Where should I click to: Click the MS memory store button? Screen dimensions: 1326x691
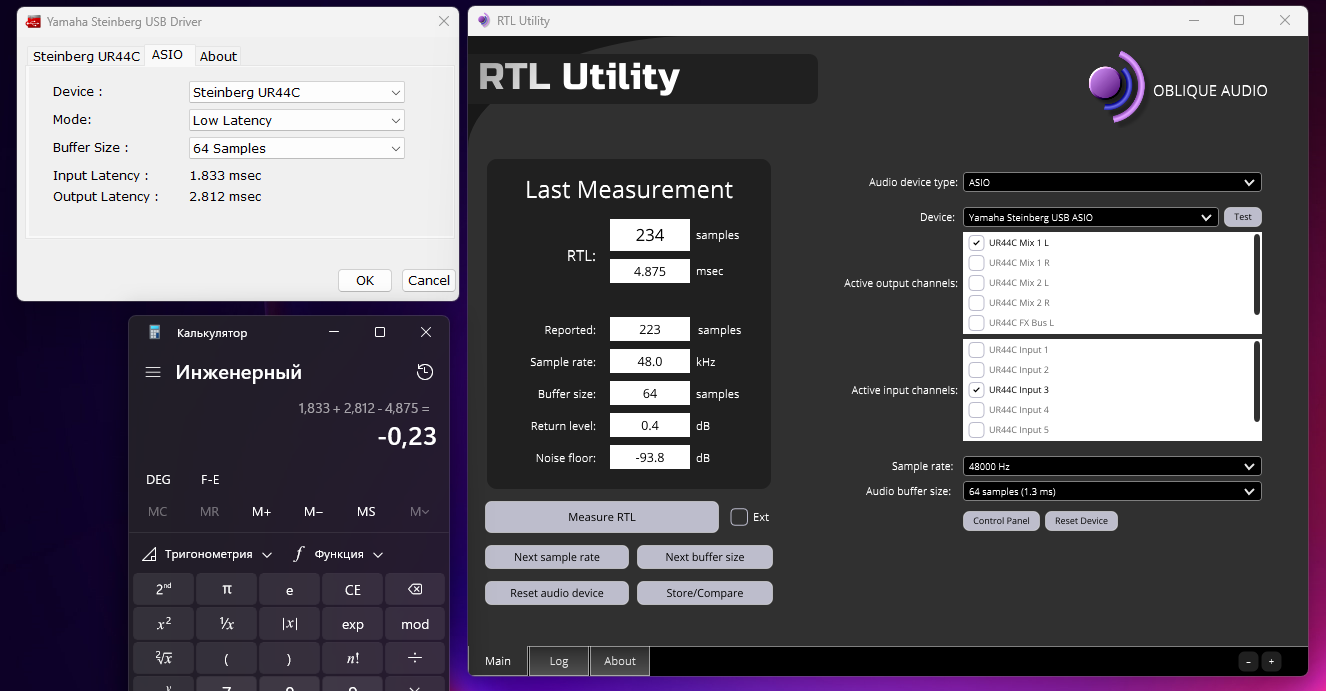[366, 511]
